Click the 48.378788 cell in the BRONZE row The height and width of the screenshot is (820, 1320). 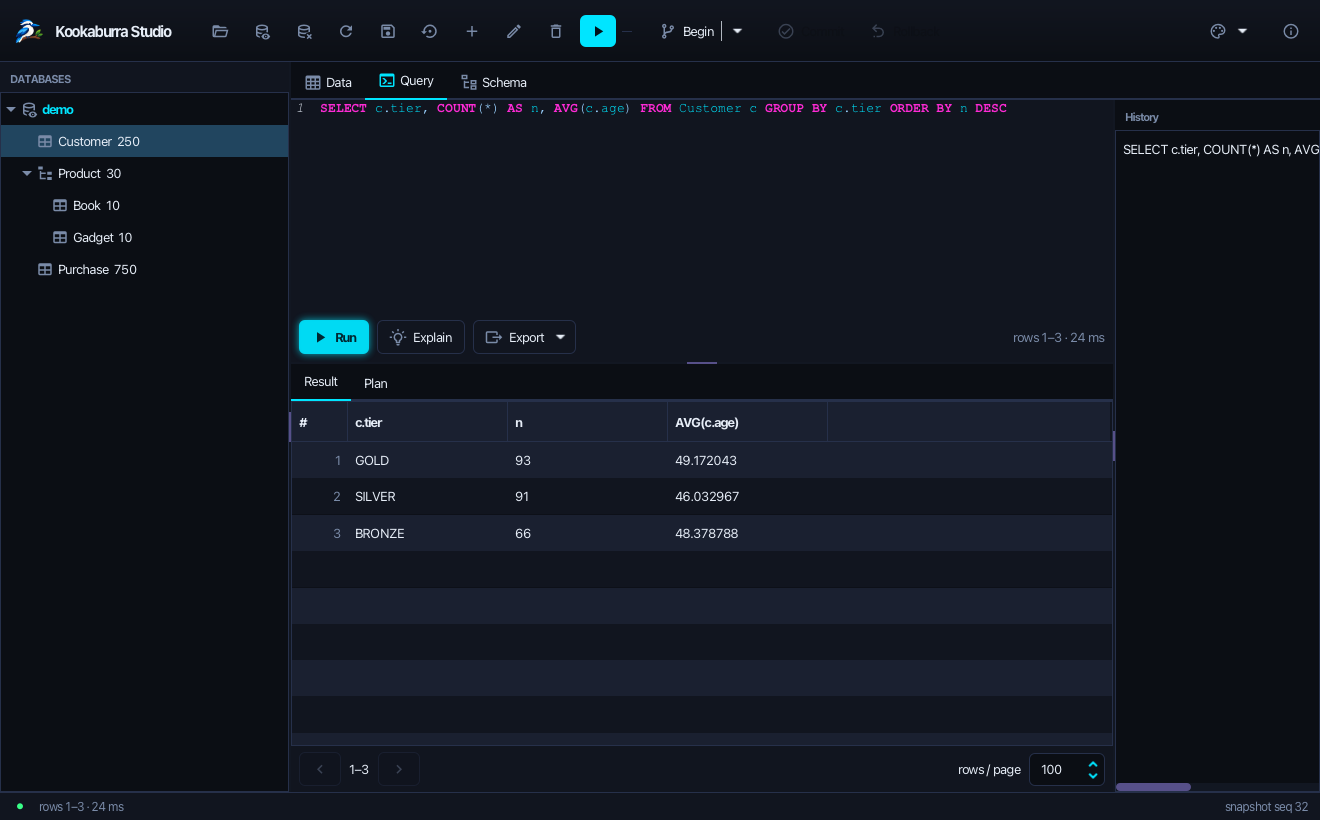pos(747,534)
